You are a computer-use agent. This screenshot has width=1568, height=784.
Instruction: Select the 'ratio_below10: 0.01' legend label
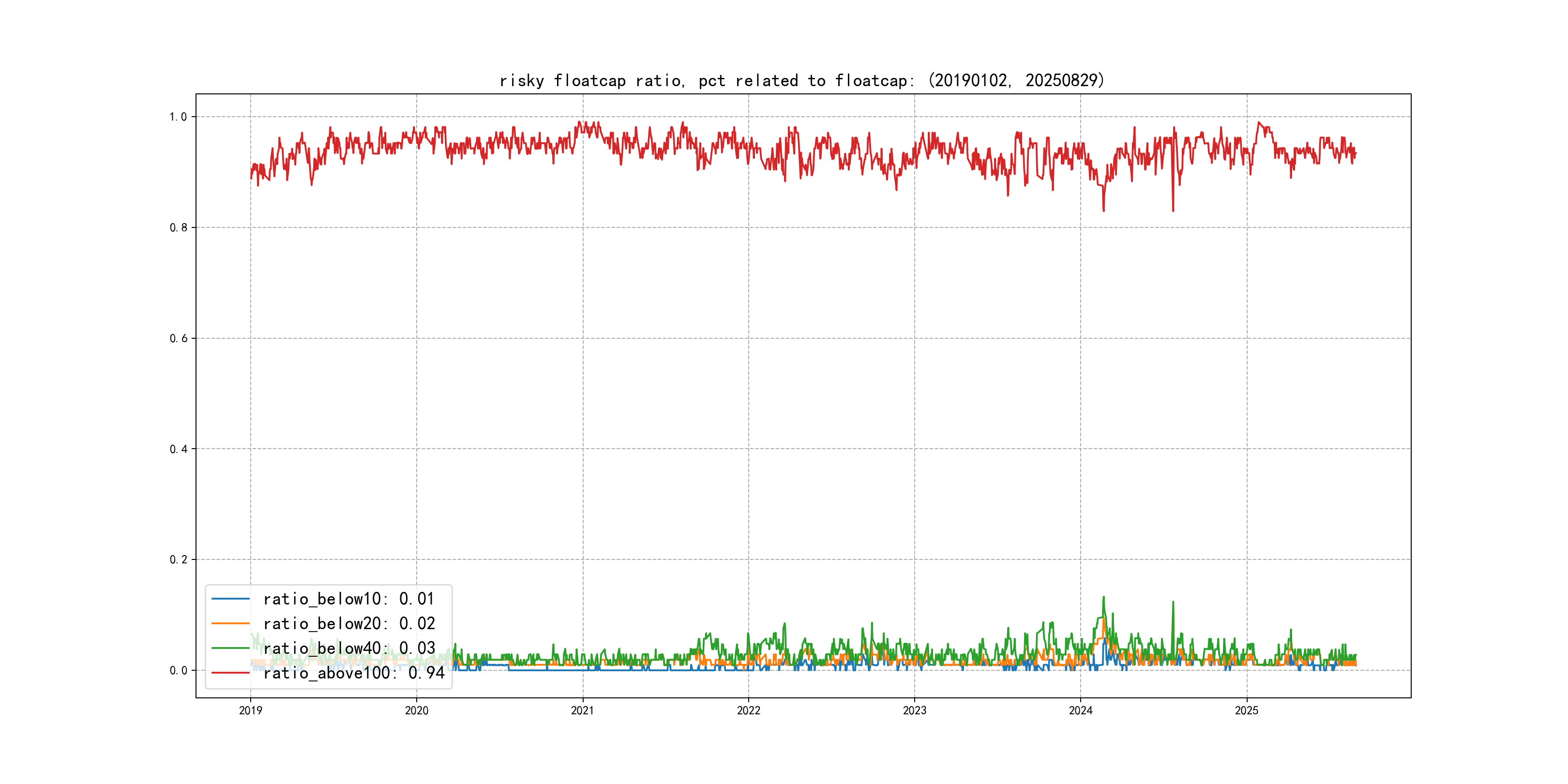tap(349, 599)
